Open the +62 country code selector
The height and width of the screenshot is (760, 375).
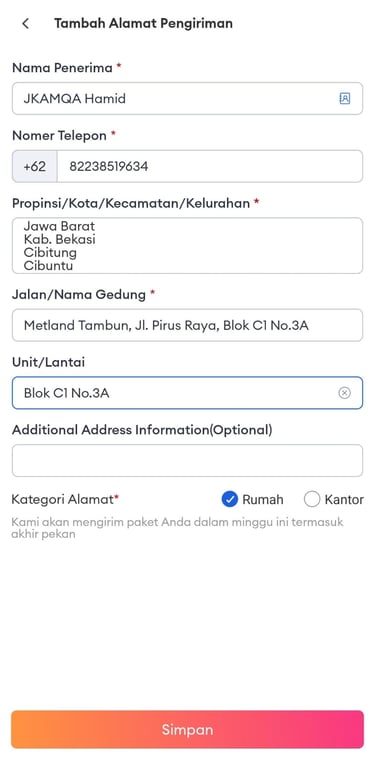[35, 166]
